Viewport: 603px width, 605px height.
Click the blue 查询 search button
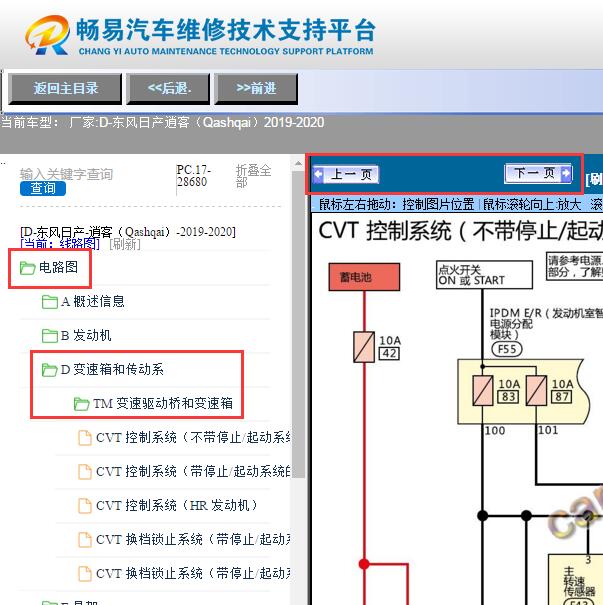tap(43, 188)
